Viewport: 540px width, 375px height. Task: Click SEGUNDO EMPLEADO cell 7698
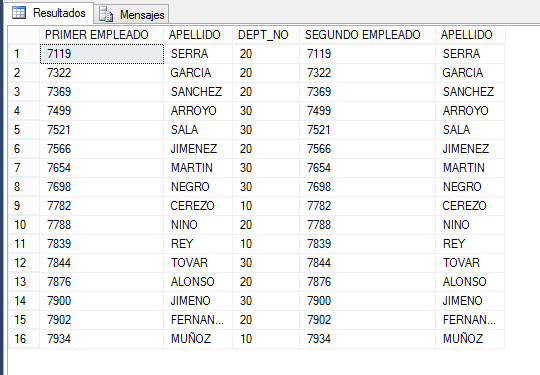point(367,187)
